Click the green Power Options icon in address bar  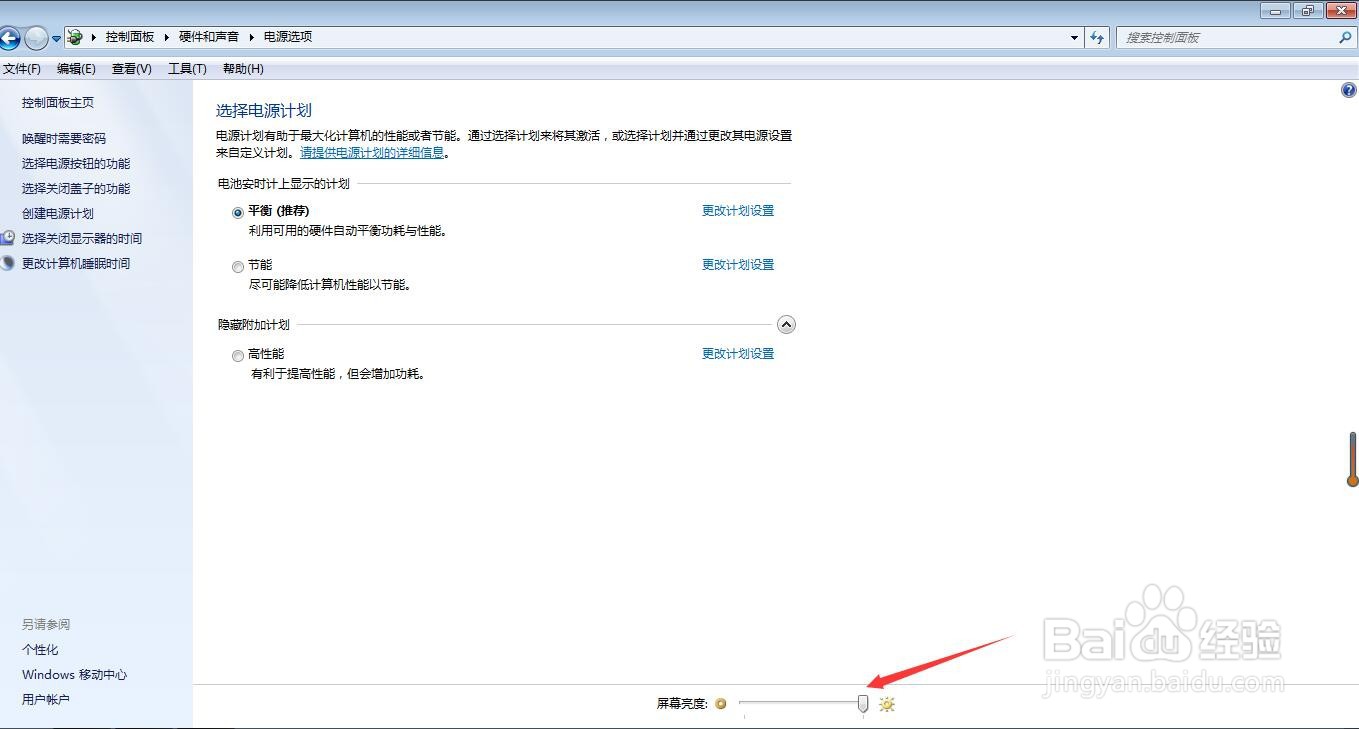pos(76,36)
